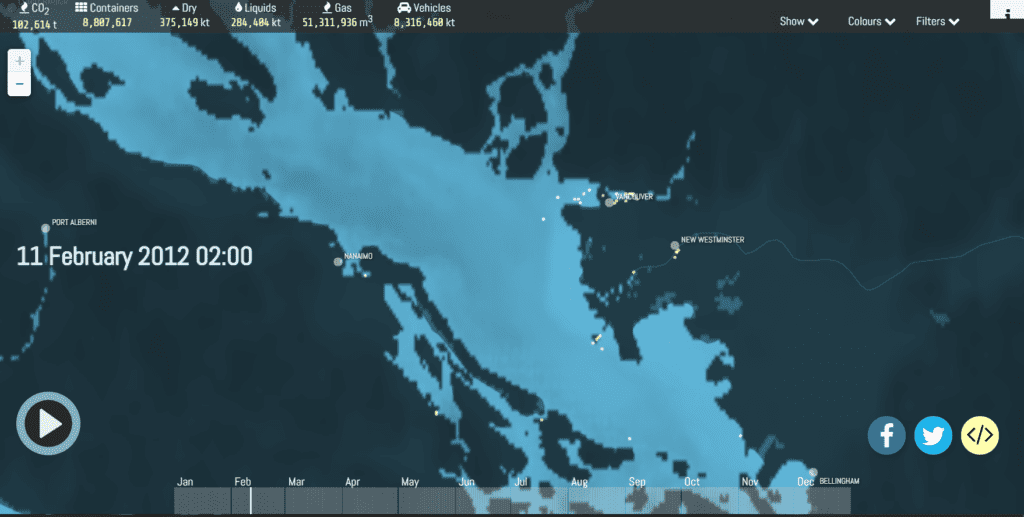
Task: Jump to Mar on the timeline
Action: pos(296,482)
